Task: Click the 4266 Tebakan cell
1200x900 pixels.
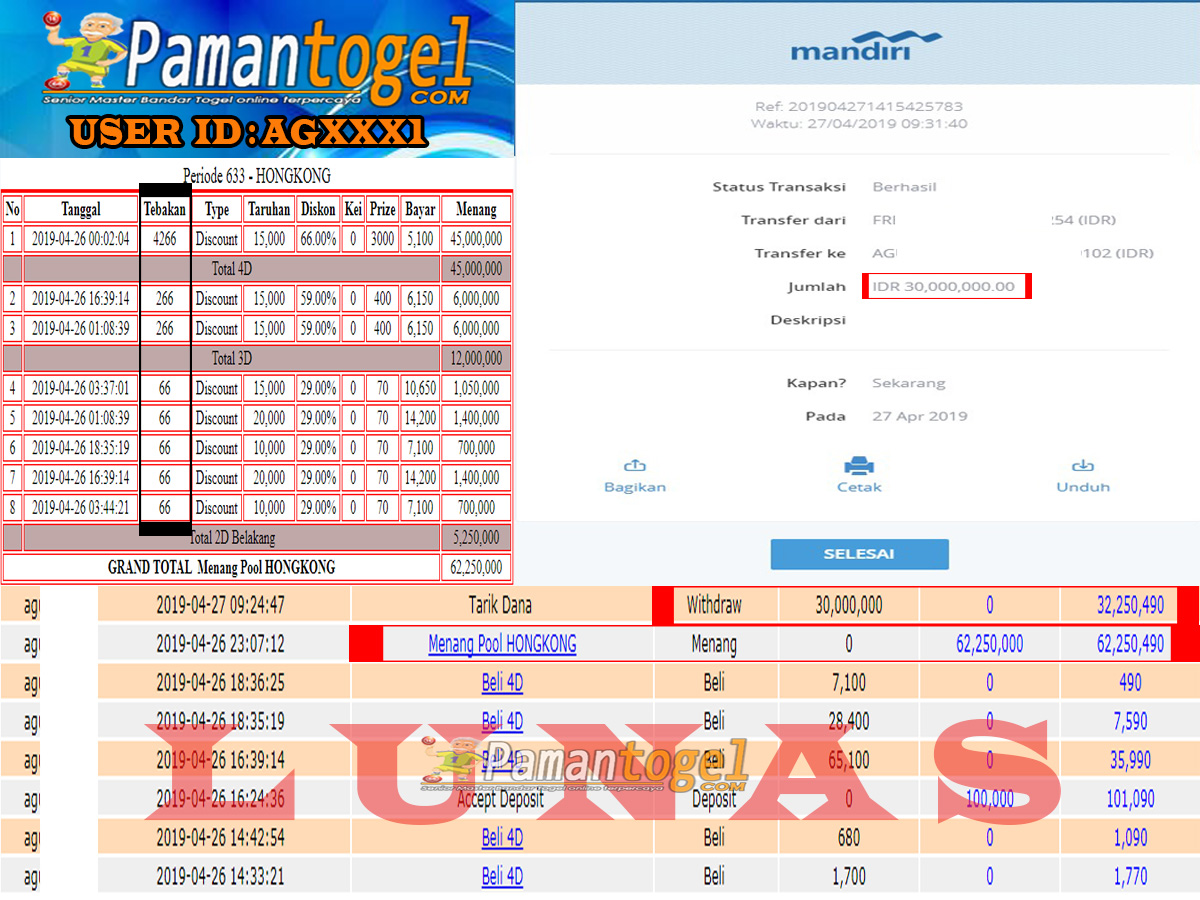Action: pyautogui.click(x=165, y=239)
